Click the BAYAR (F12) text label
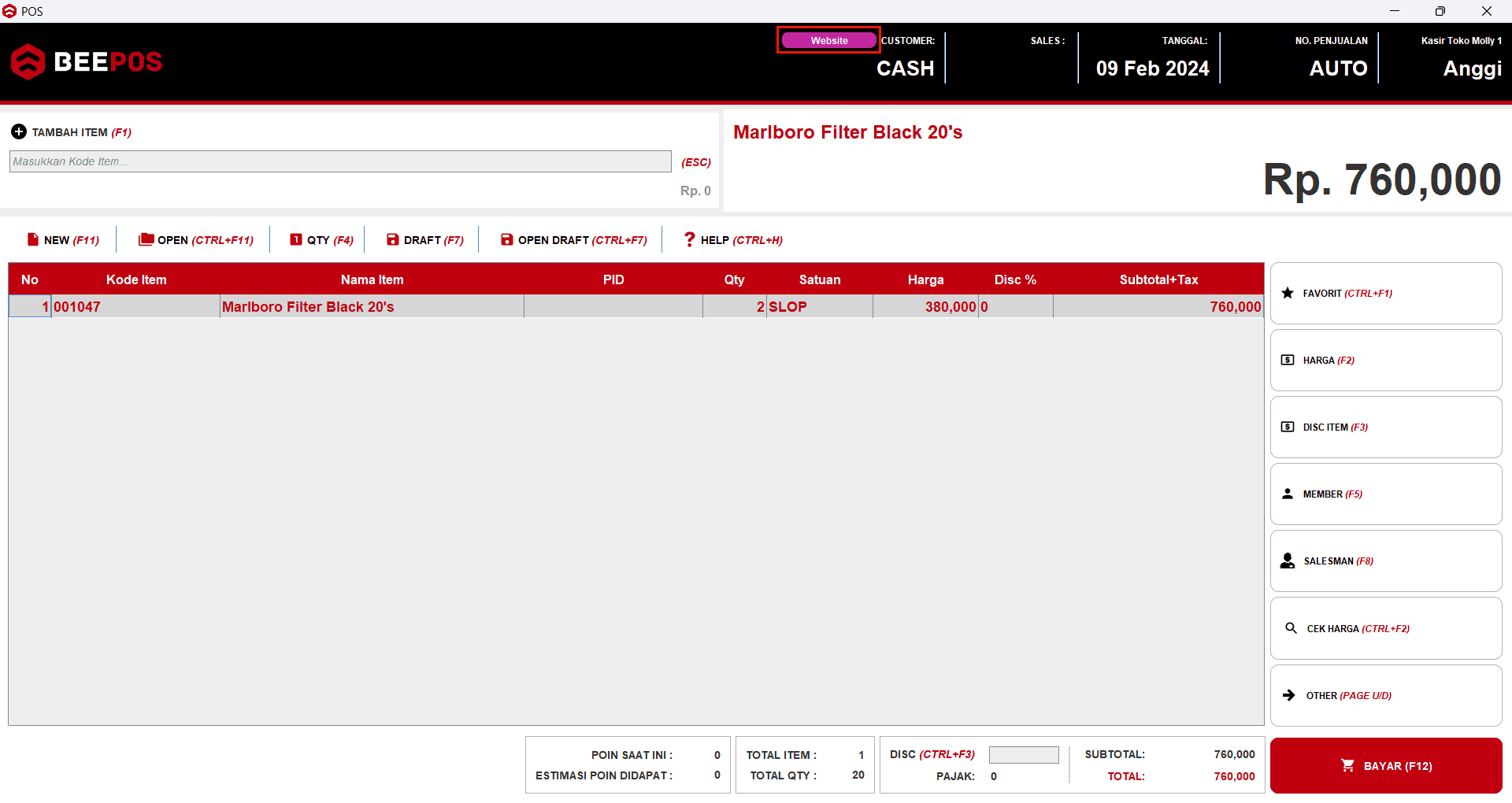The height and width of the screenshot is (803, 1512). click(1398, 766)
